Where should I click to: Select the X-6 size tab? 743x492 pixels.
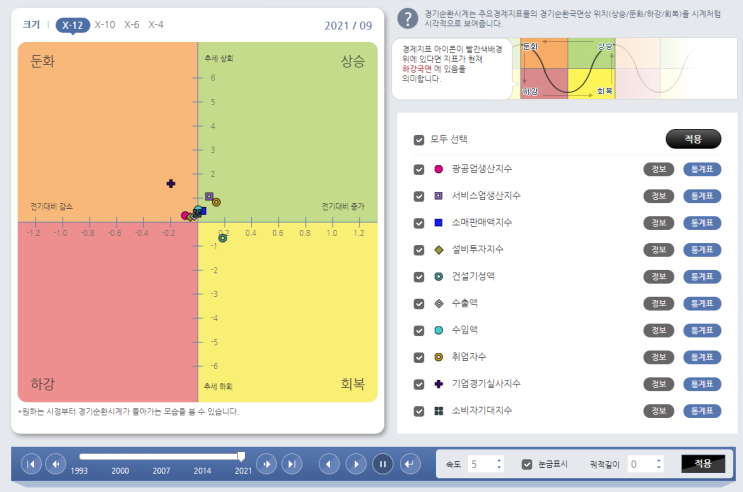132,25
